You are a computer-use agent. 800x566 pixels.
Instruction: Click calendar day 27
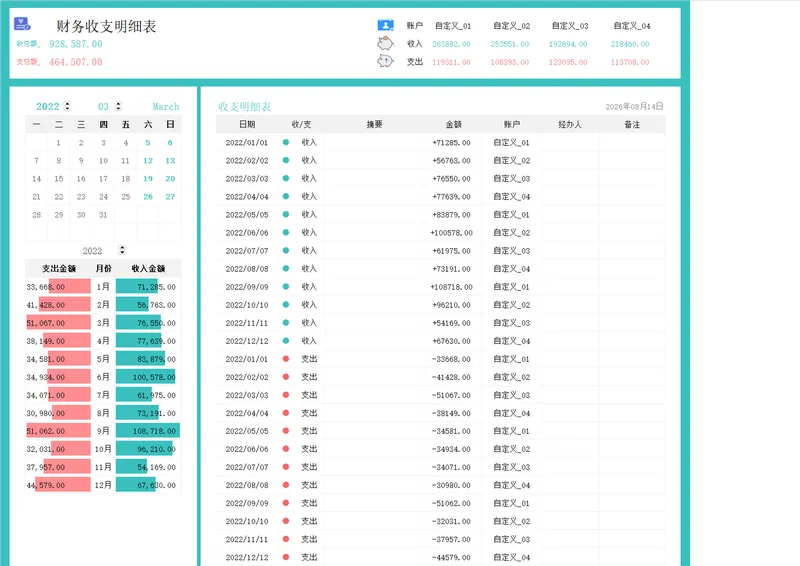pos(170,196)
